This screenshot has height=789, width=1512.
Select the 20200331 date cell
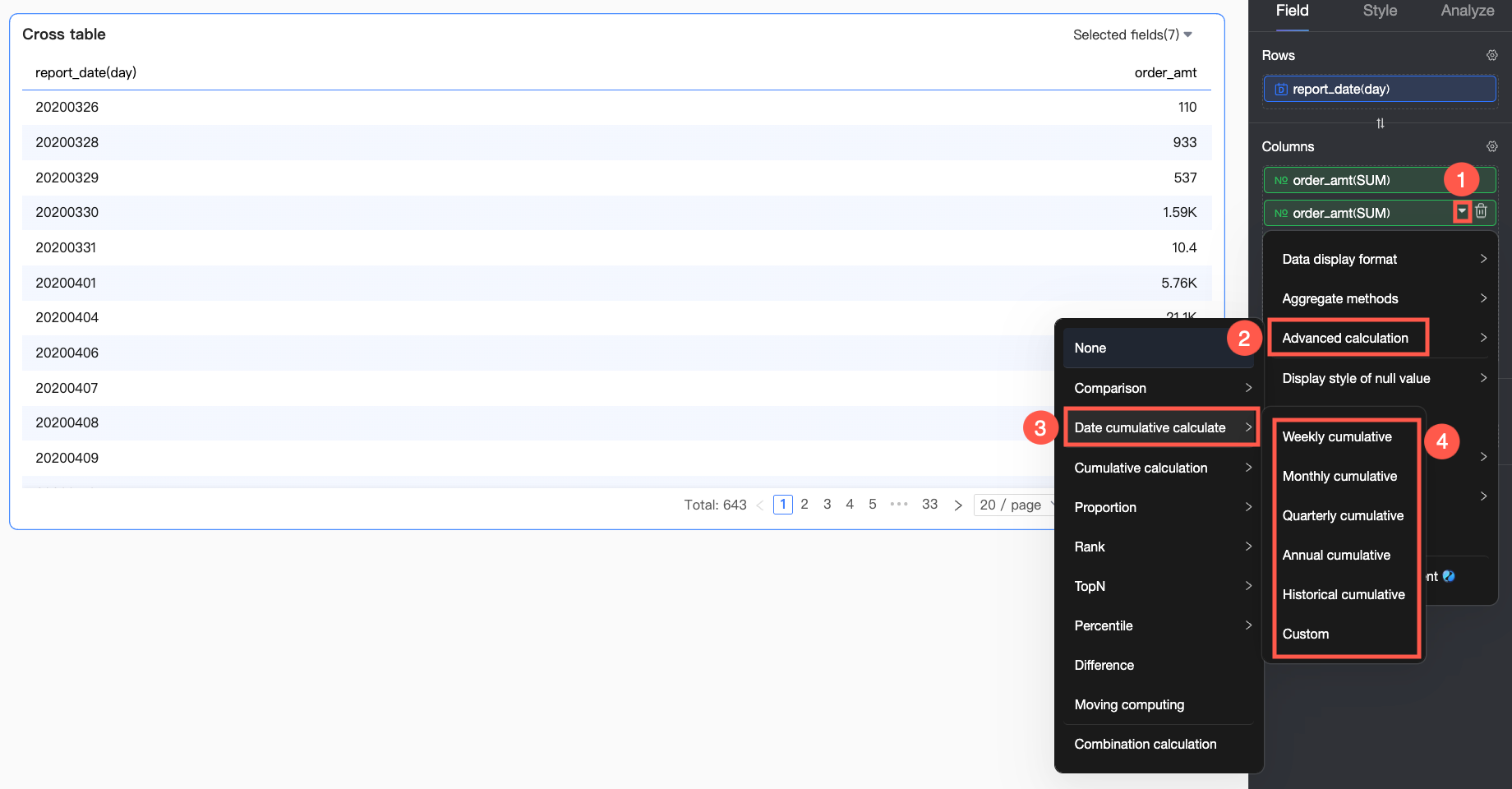pos(66,247)
